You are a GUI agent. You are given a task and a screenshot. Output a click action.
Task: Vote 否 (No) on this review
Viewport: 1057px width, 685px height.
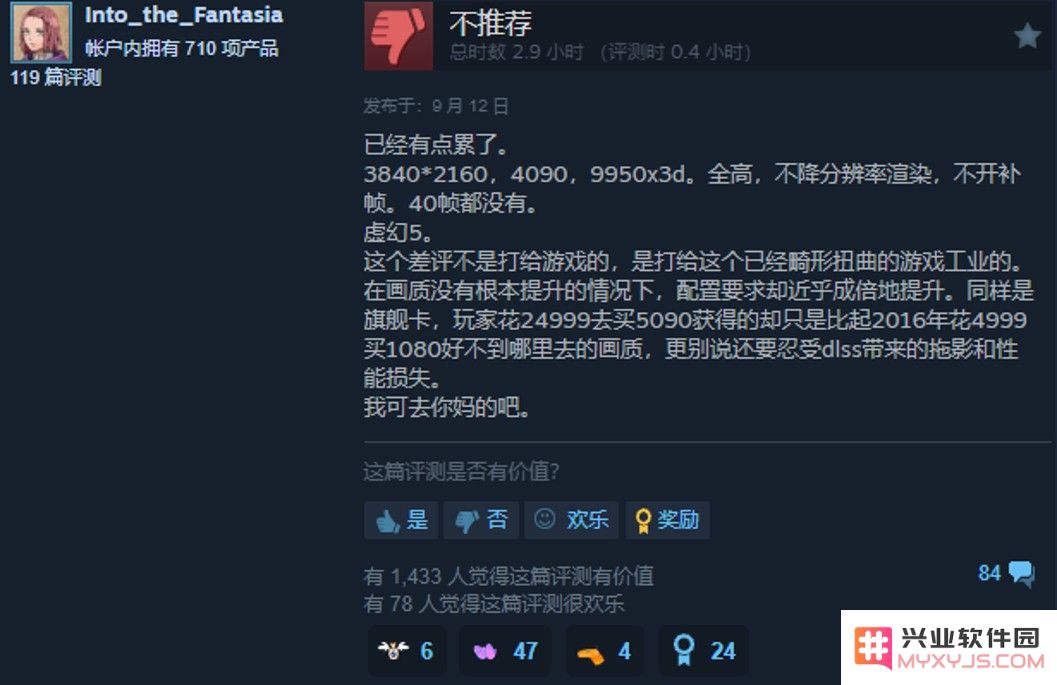(x=481, y=520)
